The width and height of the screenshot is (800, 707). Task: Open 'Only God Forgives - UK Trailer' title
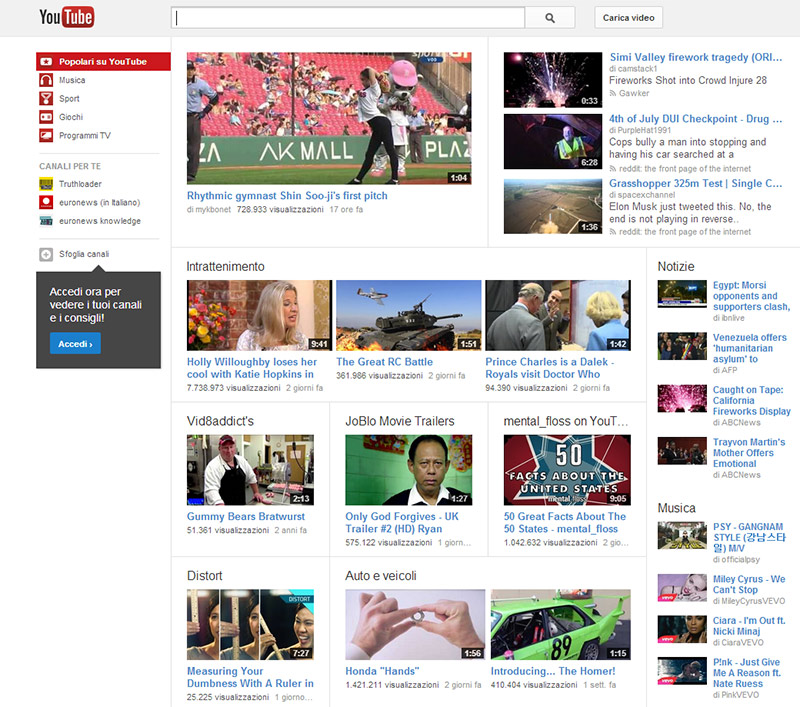point(402,522)
